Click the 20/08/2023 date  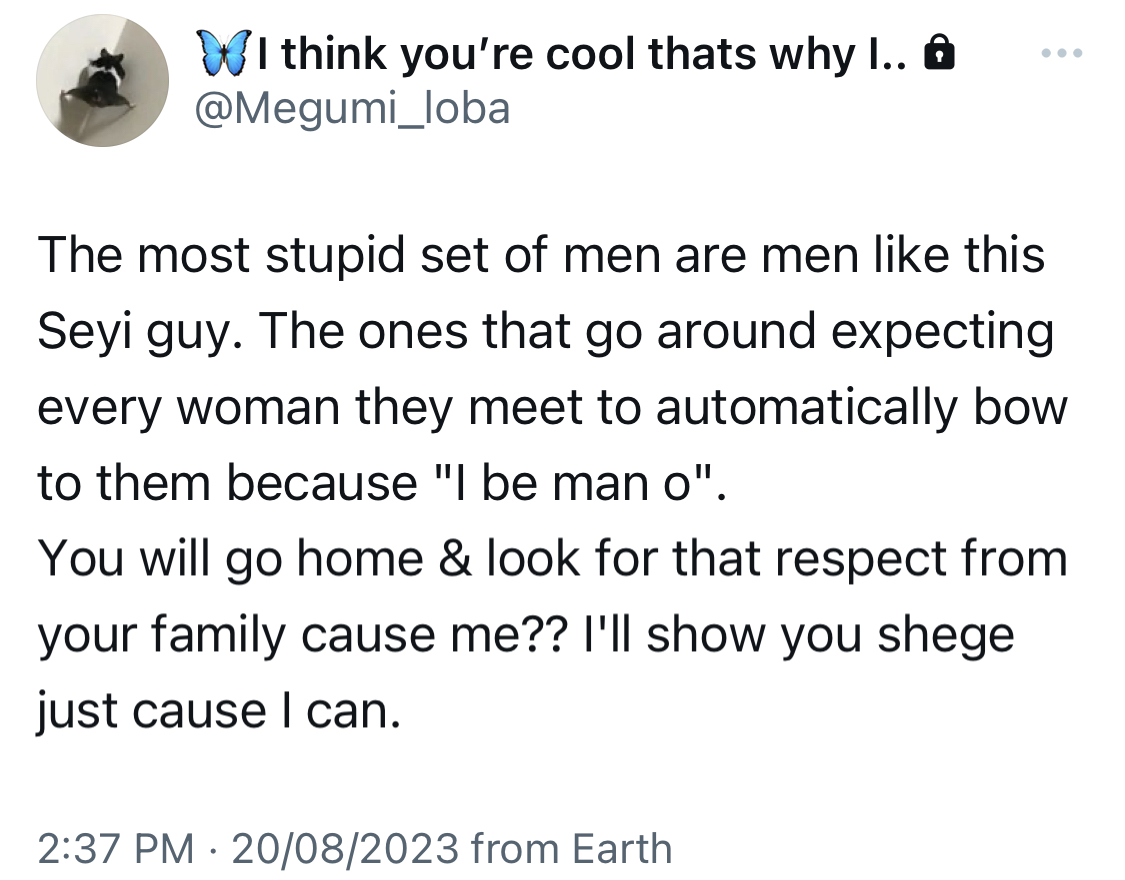click(345, 848)
